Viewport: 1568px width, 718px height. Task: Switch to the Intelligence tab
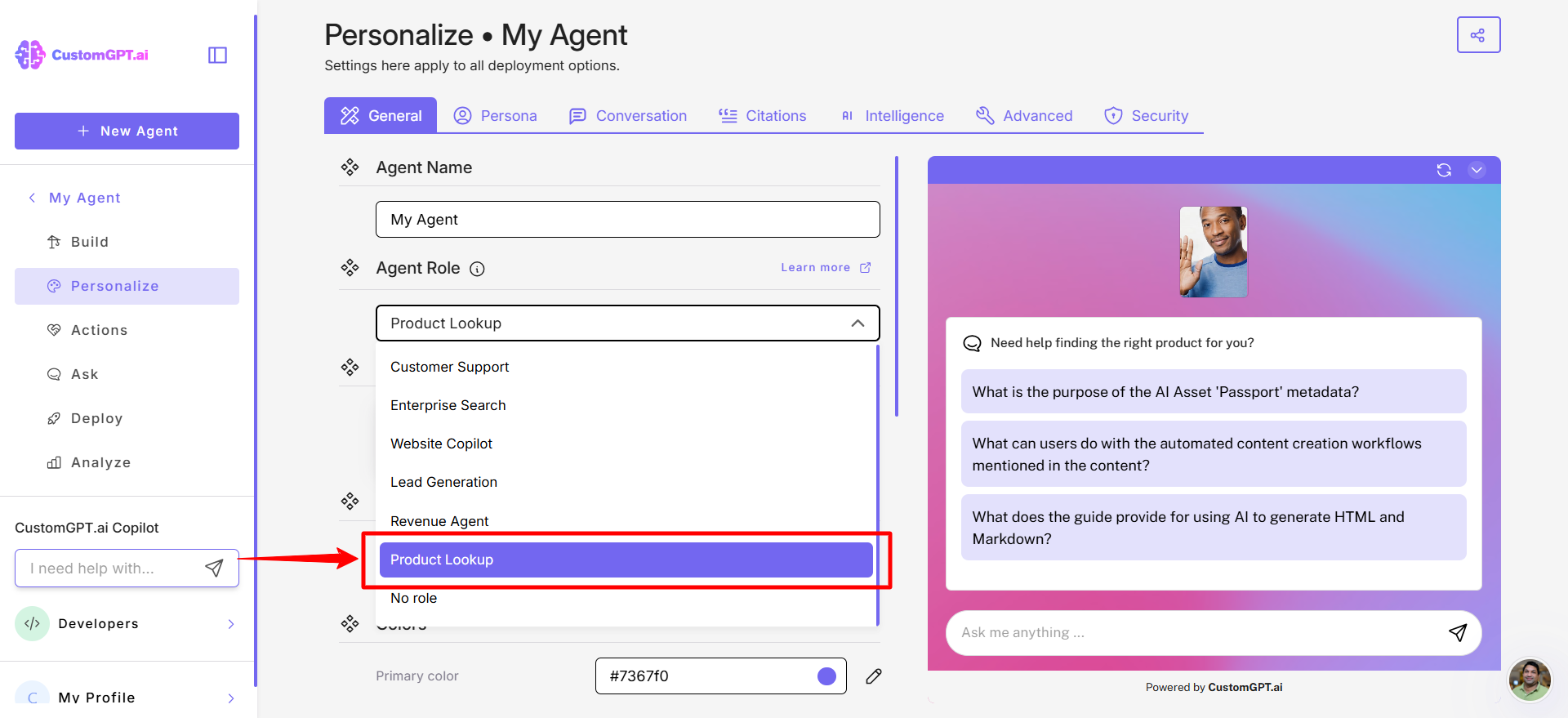coord(892,115)
